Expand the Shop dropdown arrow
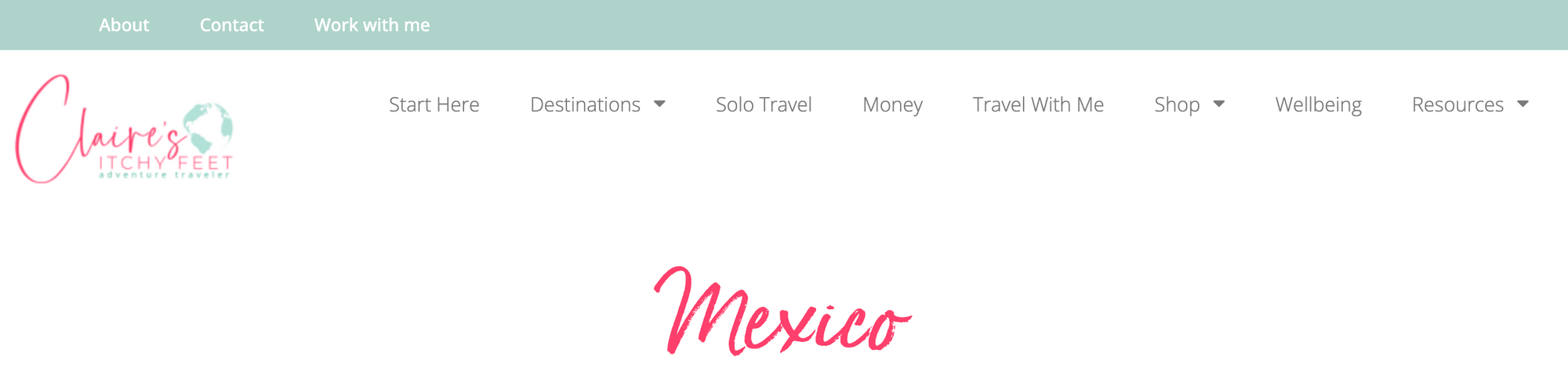This screenshot has width=1568, height=375. tap(1219, 104)
